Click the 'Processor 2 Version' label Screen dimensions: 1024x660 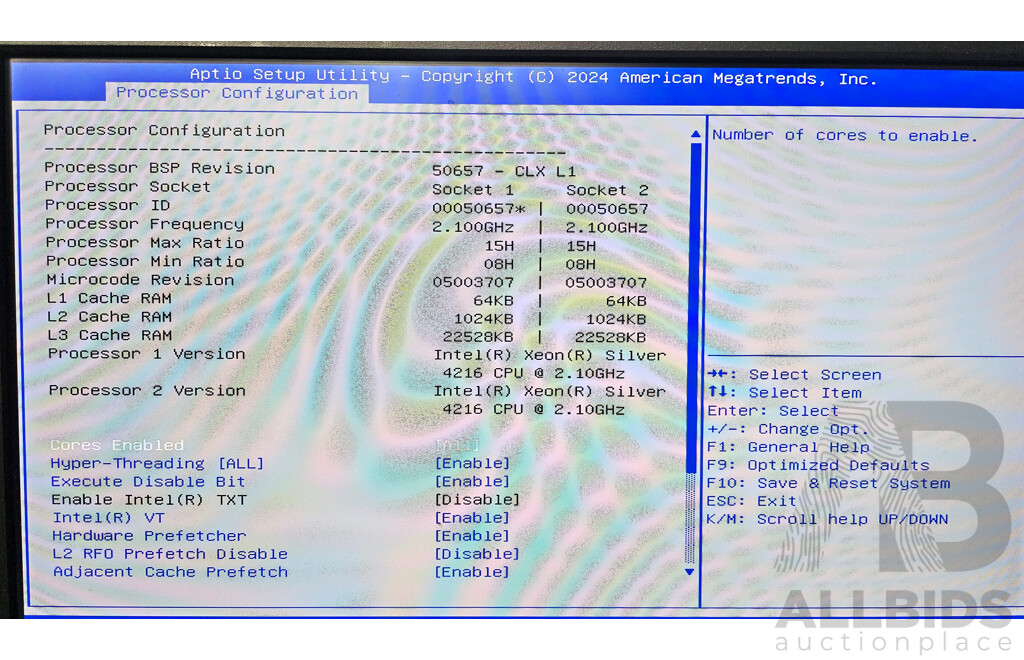tap(148, 390)
